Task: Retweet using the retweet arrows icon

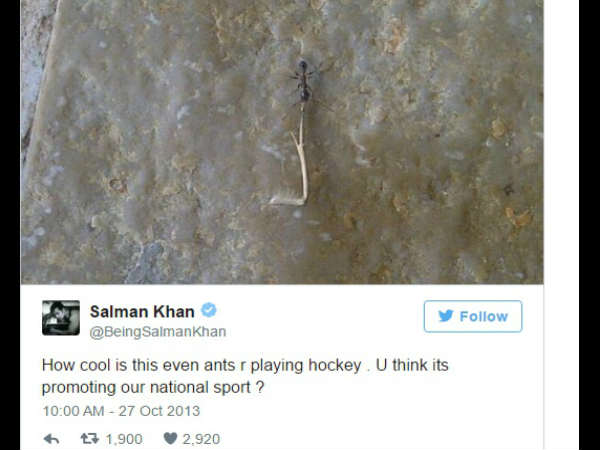Action: 90,439
